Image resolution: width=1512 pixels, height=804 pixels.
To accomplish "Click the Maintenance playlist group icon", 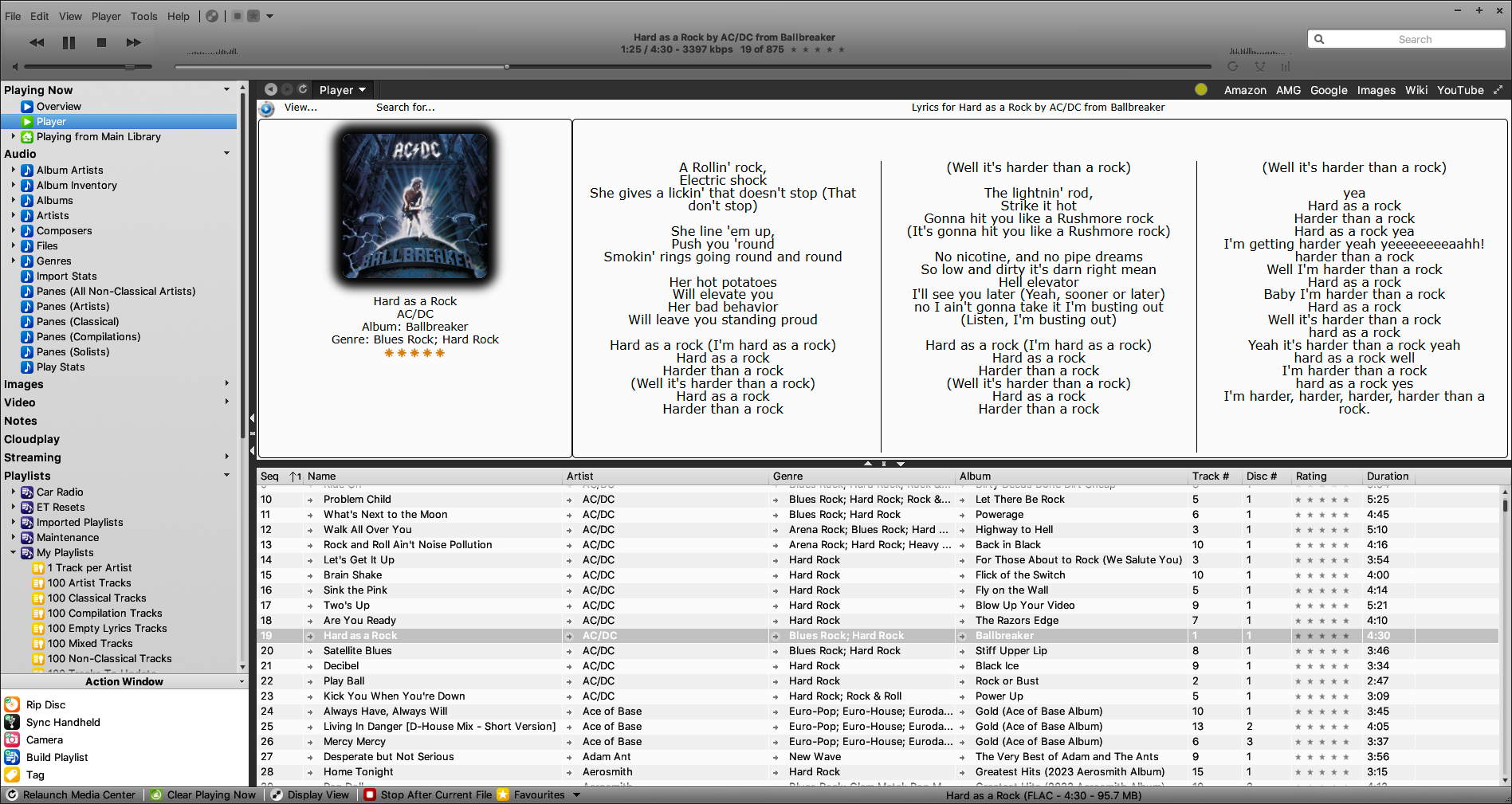I will pyautogui.click(x=27, y=537).
